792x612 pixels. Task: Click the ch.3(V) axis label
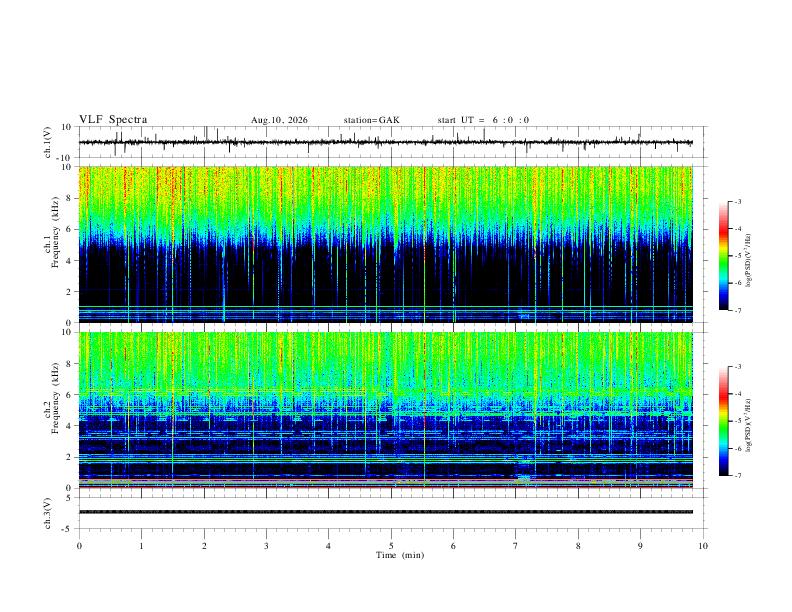pyautogui.click(x=48, y=514)
